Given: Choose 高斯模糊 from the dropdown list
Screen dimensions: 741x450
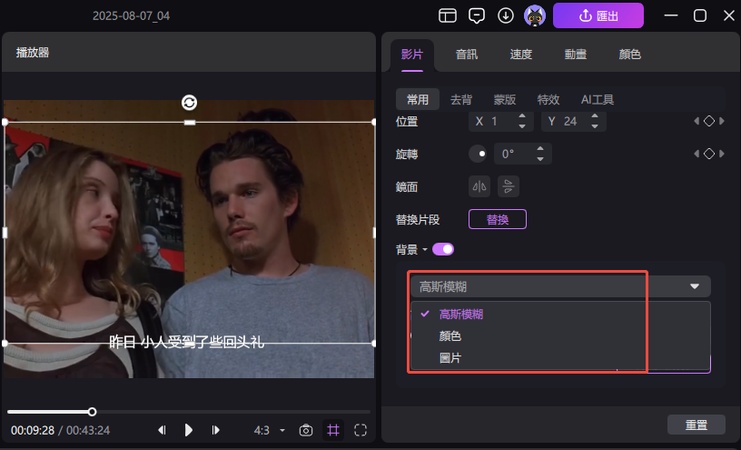Looking at the screenshot, I should coord(560,314).
